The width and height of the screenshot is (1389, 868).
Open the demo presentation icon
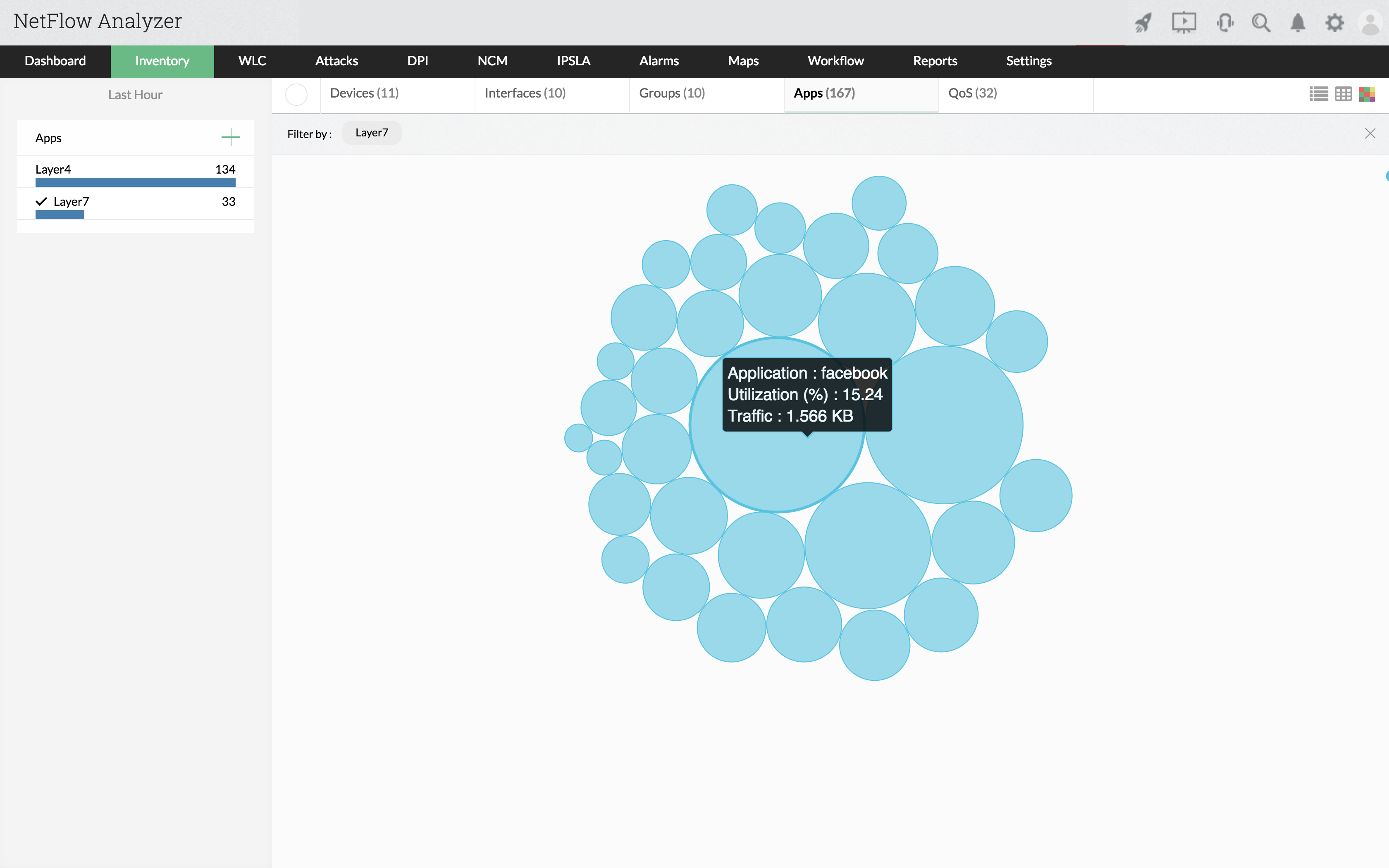click(x=1184, y=22)
